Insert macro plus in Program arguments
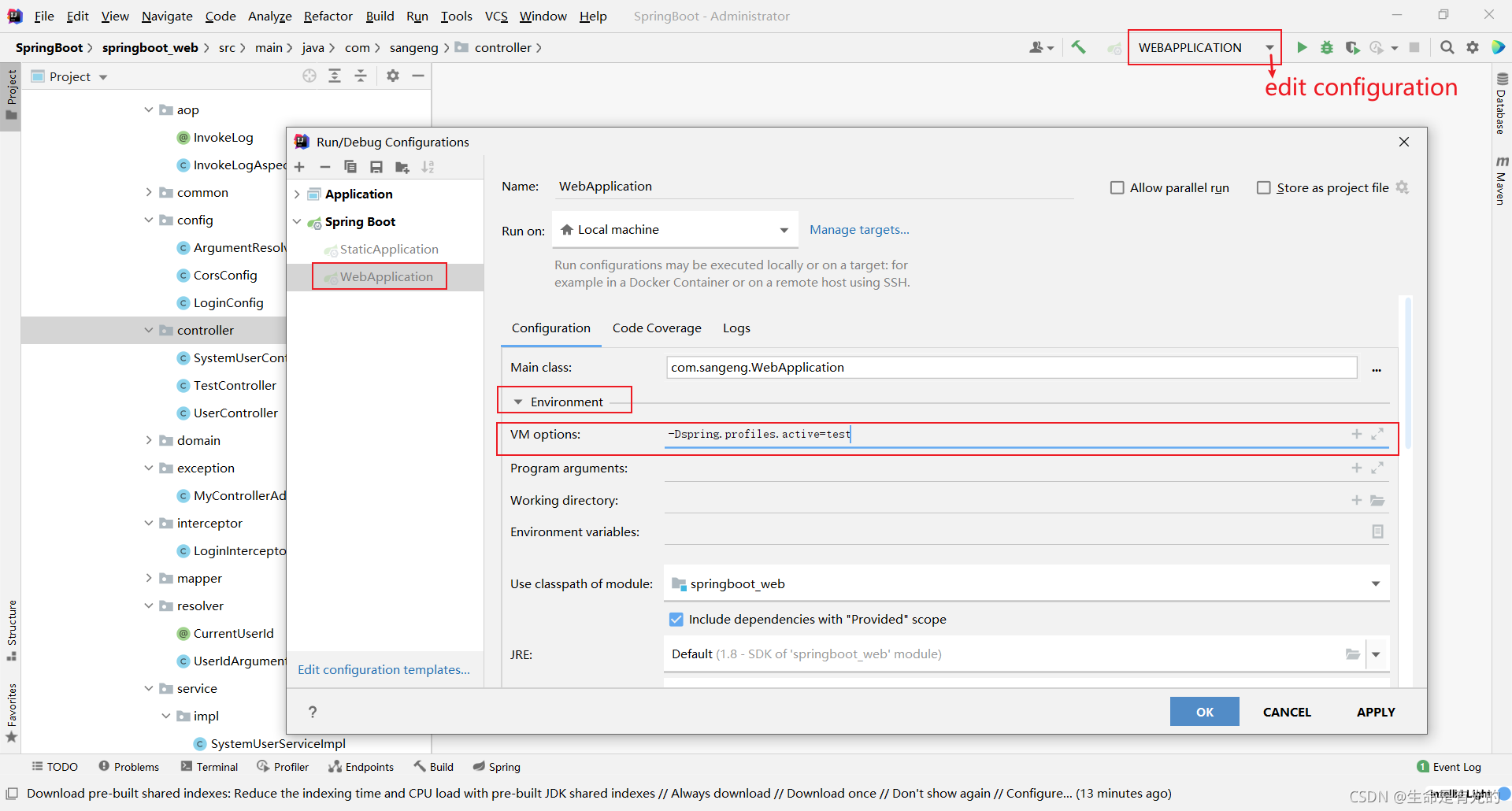Screen dimensions: 1512x811 (1357, 468)
